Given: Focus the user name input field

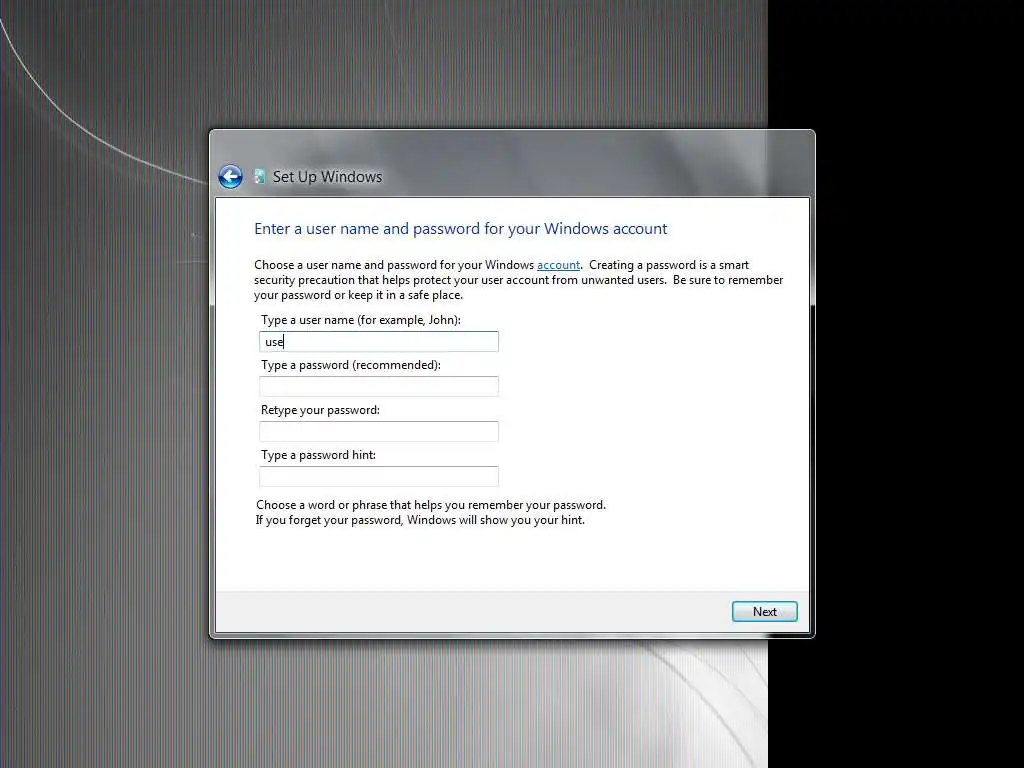Looking at the screenshot, I should (x=379, y=342).
